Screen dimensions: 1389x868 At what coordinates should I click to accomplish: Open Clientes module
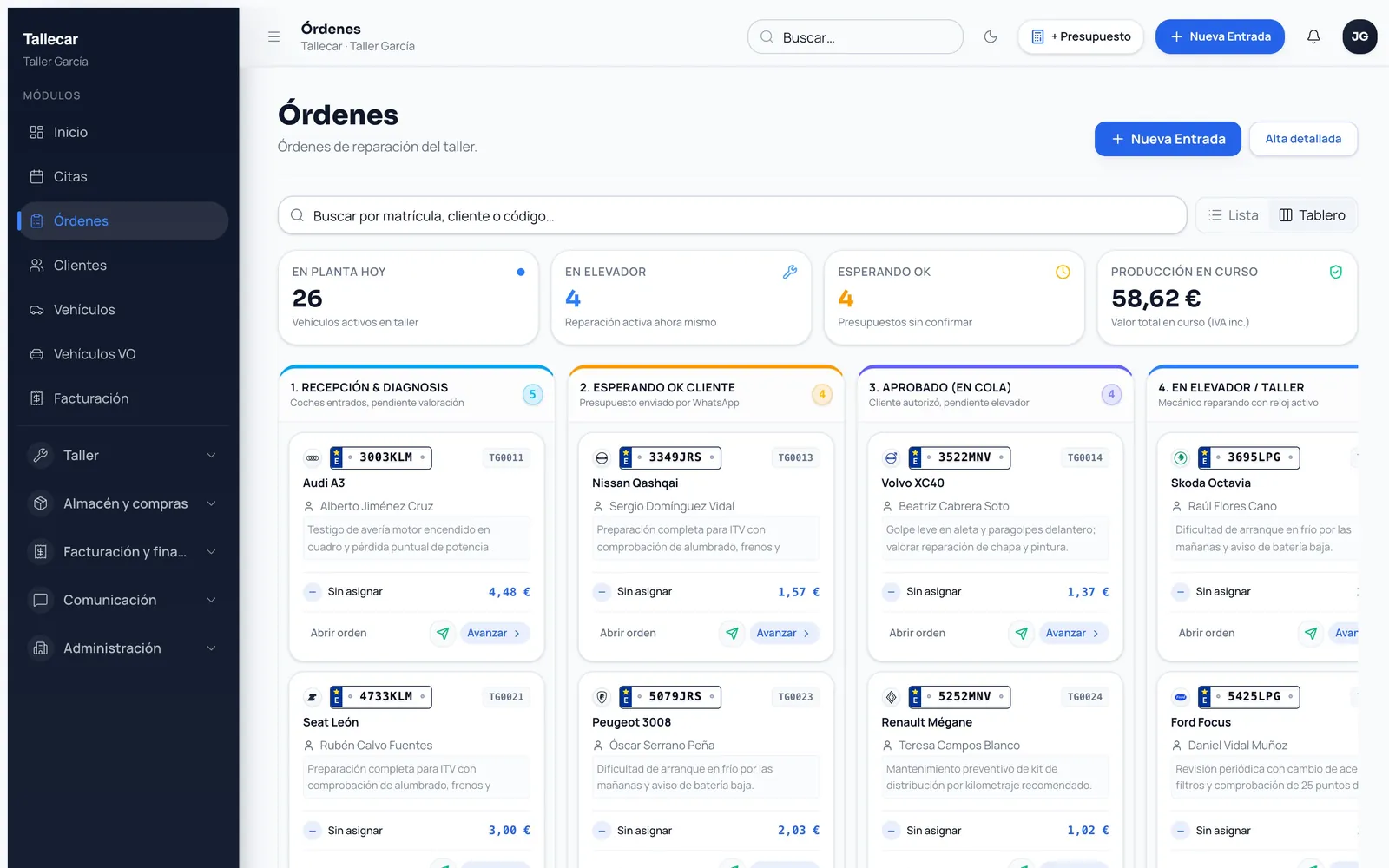123,265
